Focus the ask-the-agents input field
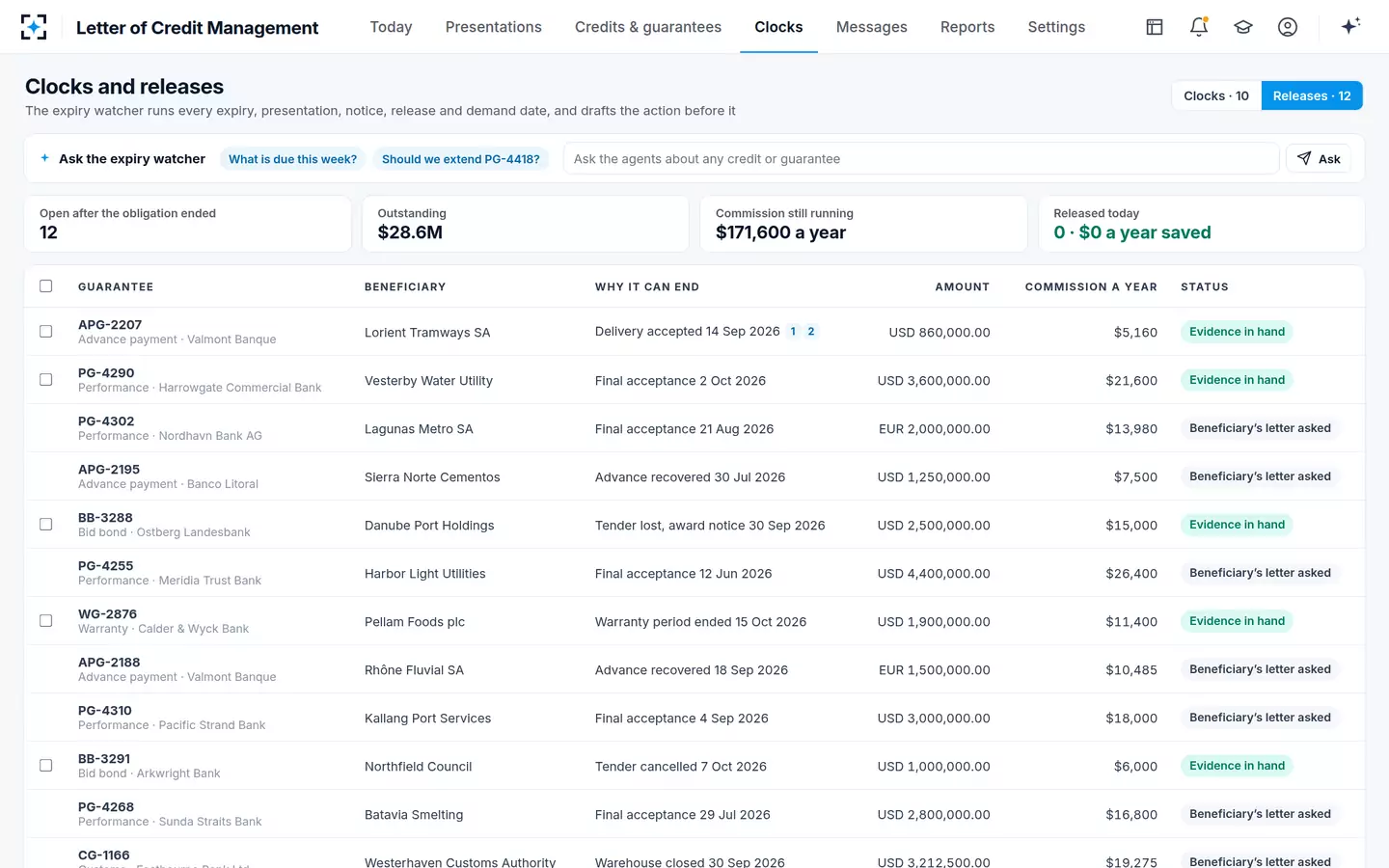1389x868 pixels. click(921, 159)
